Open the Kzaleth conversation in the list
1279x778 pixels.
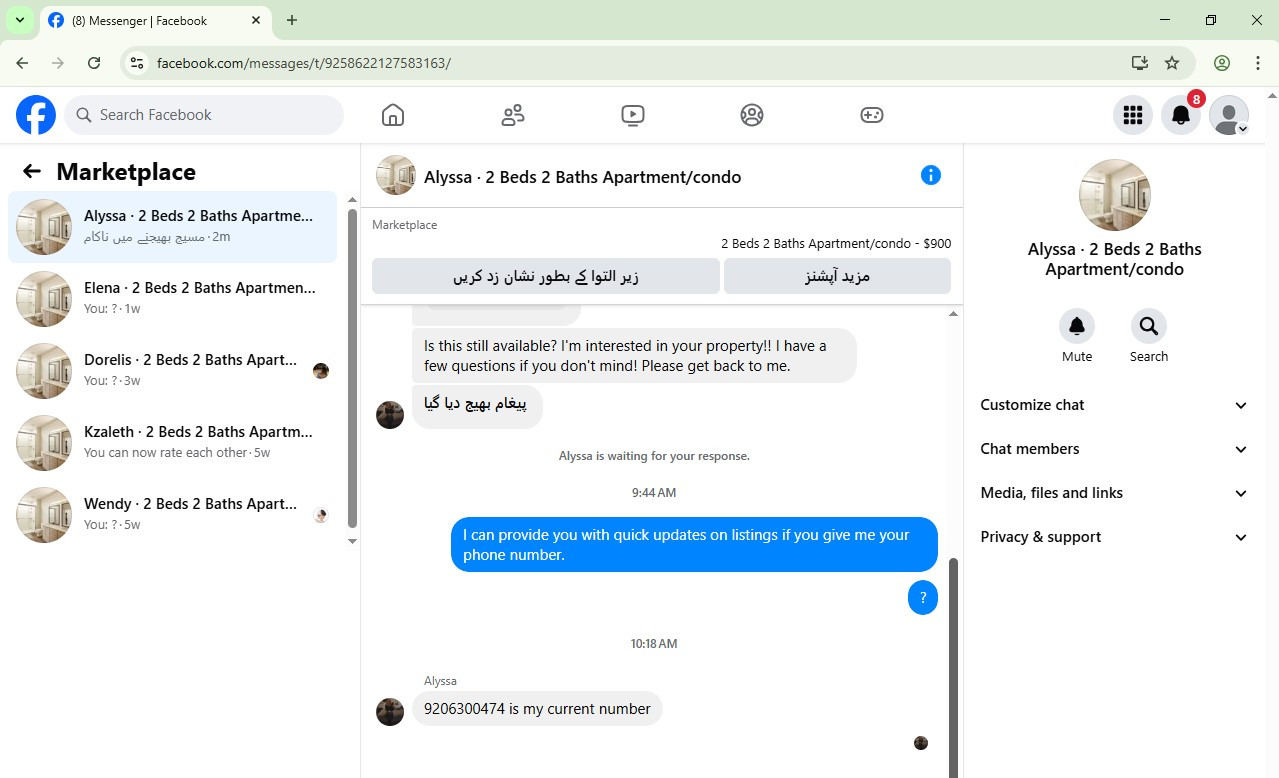pos(173,443)
